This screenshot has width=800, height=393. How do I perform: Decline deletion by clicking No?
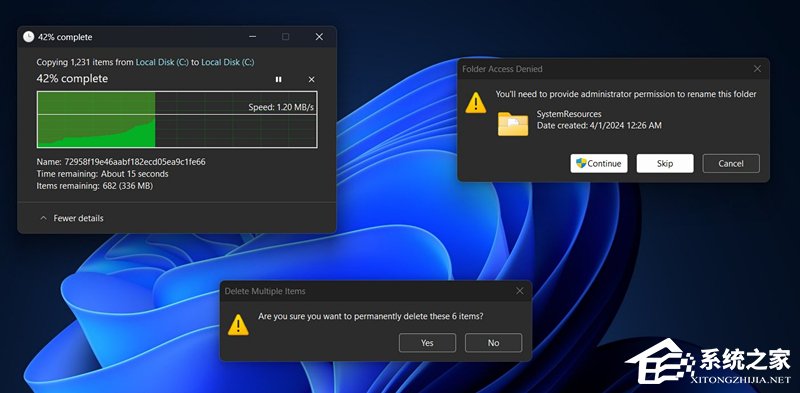493,342
